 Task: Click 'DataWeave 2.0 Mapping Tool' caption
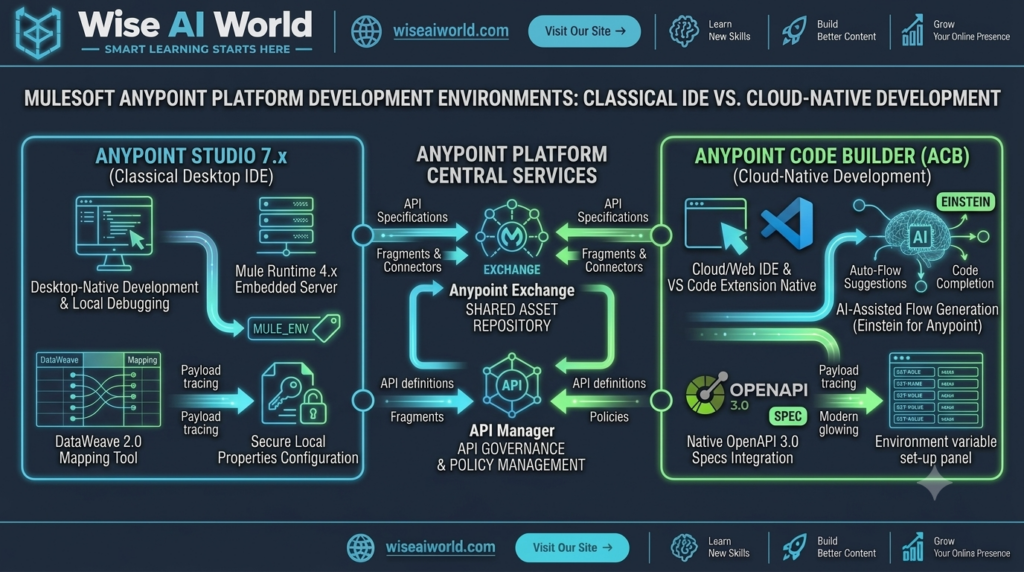click(99, 450)
